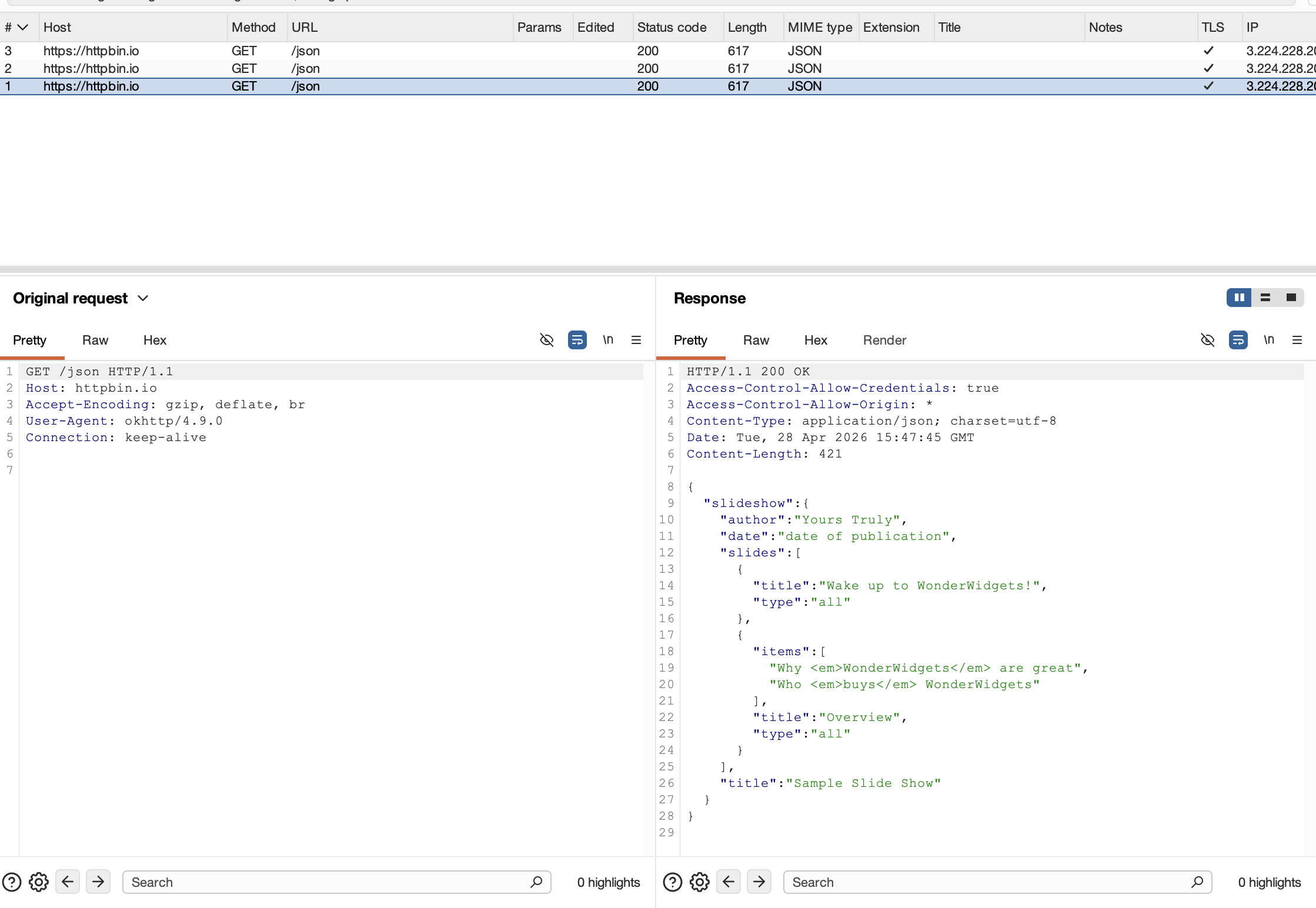Switch to side-by-side layout view
1316x908 pixels.
coord(1239,298)
